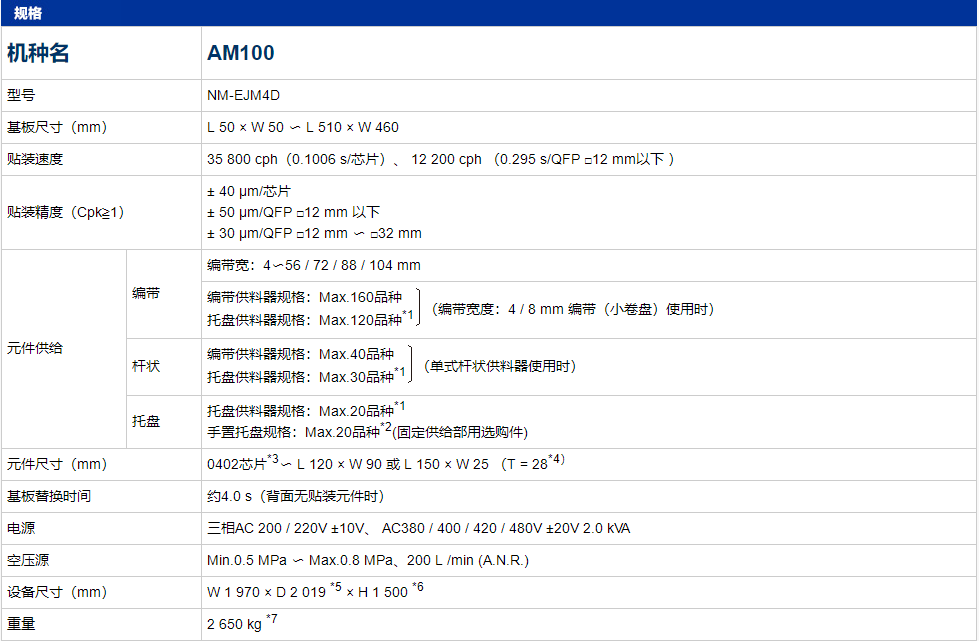Click the 0402芯片 component size value
The width and height of the screenshot is (979, 641).
point(386,463)
